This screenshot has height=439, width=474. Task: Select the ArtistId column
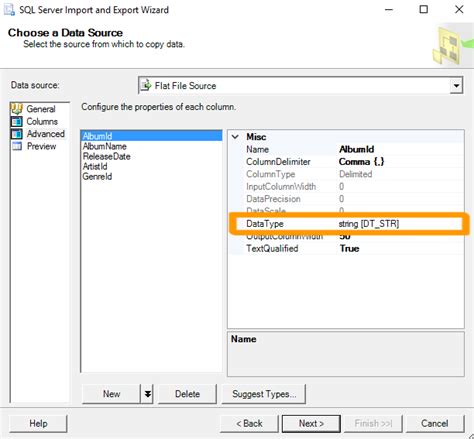pos(95,166)
